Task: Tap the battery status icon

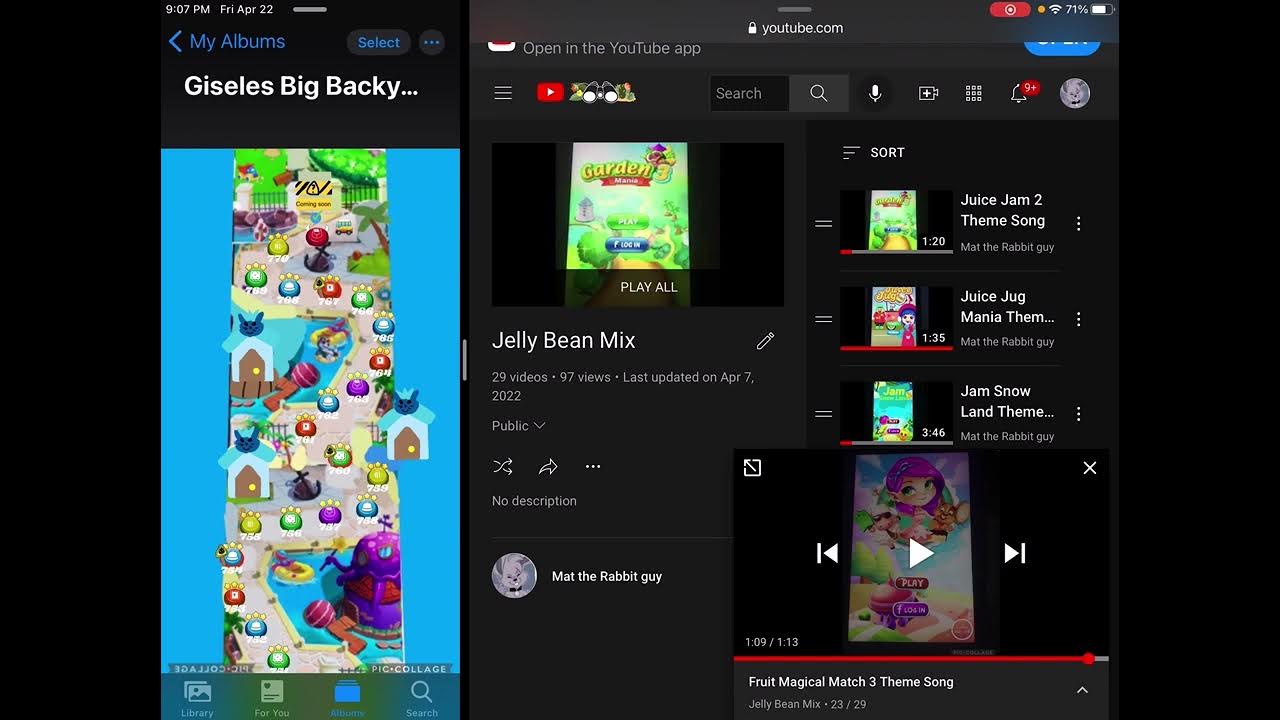Action: (1102, 9)
